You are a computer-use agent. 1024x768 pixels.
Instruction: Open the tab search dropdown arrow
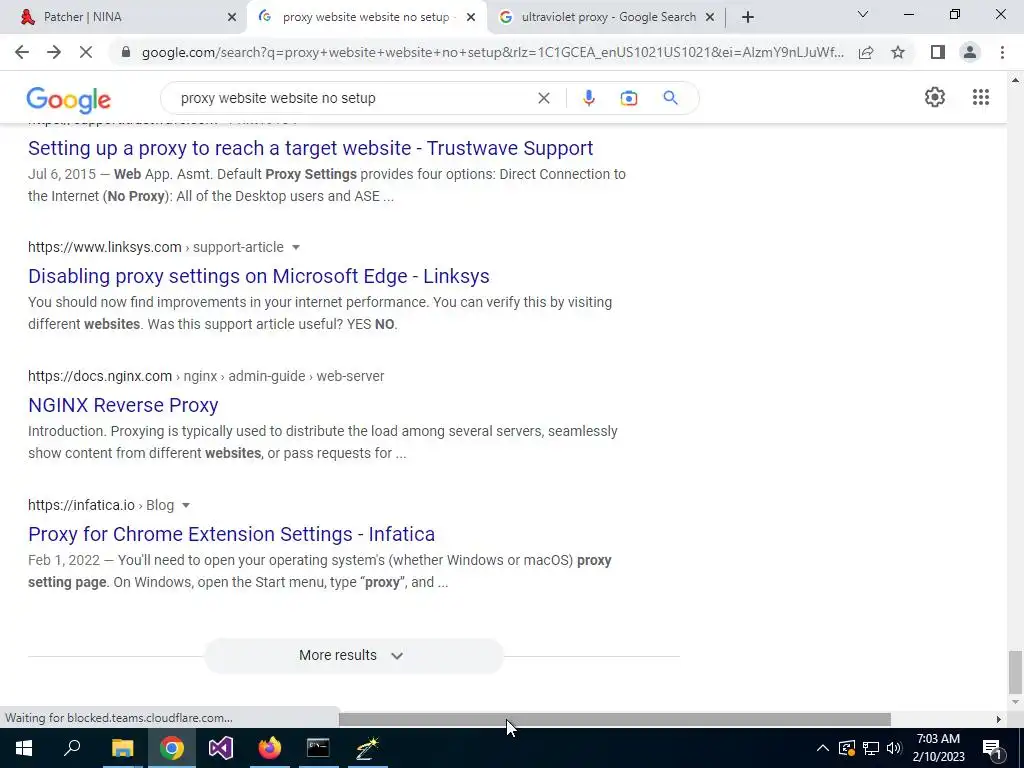pos(862,14)
